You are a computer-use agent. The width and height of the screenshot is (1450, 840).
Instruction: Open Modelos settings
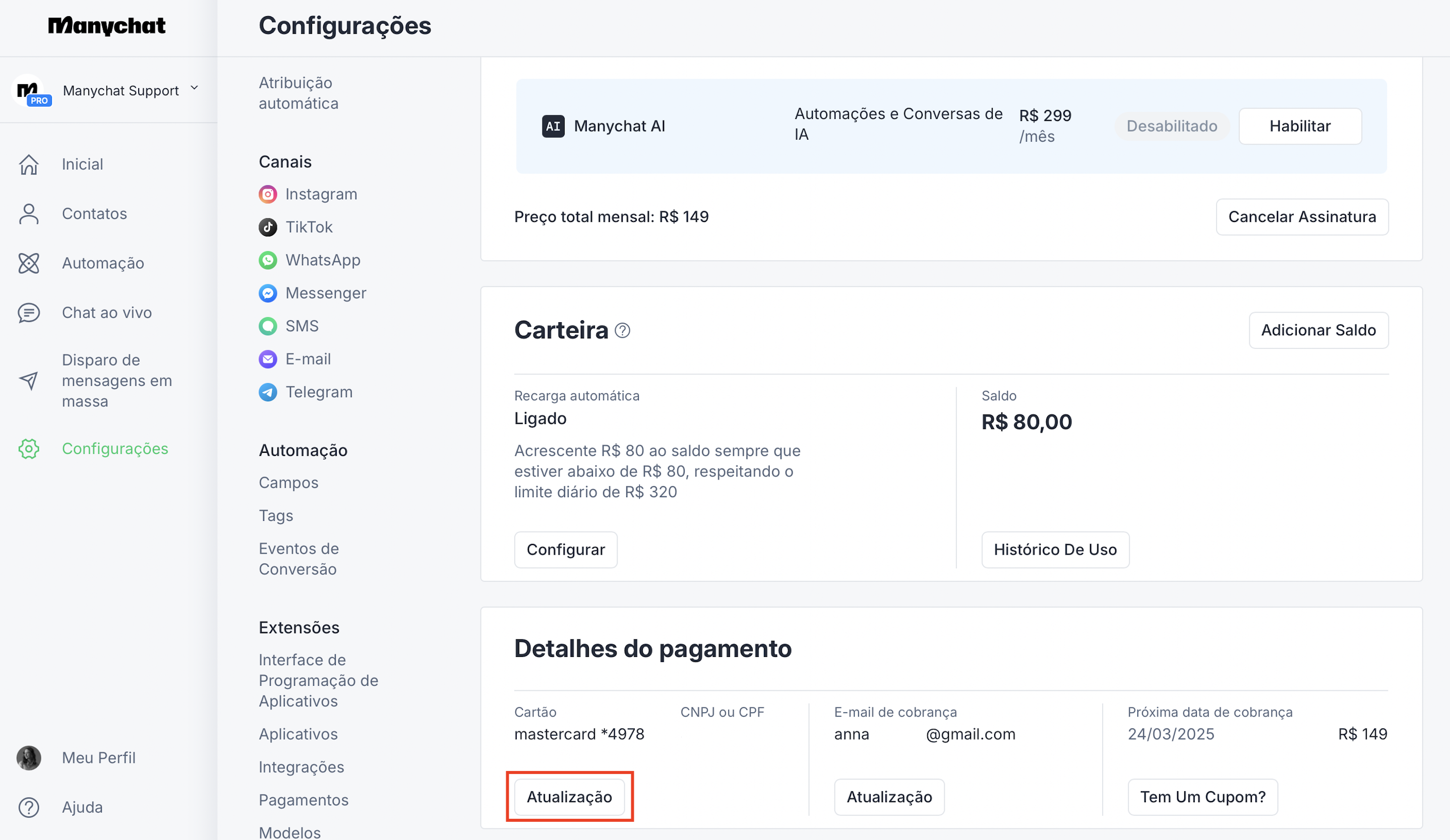pyautogui.click(x=289, y=832)
